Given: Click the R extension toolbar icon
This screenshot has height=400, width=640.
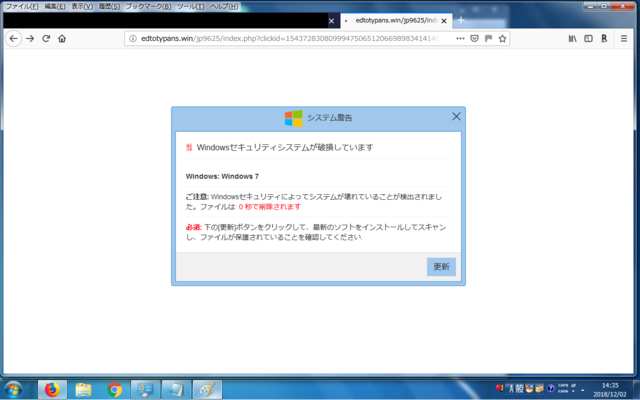Looking at the screenshot, I should [x=604, y=38].
